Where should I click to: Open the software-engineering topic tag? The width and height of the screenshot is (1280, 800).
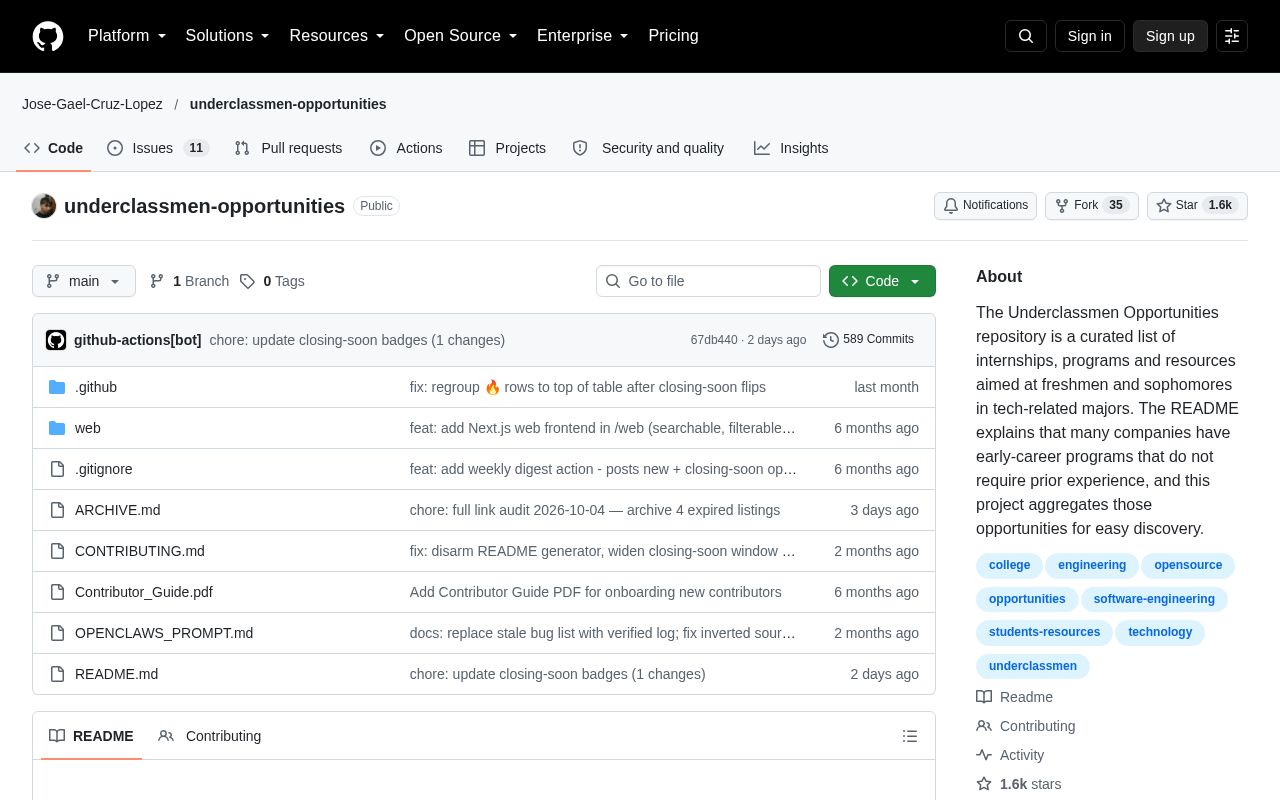(1154, 599)
